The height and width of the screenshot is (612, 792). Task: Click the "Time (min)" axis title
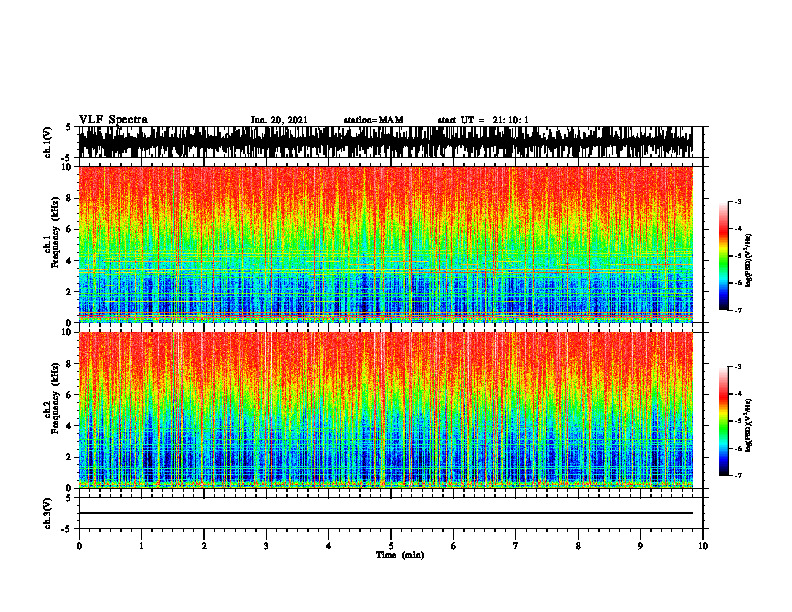400,555
